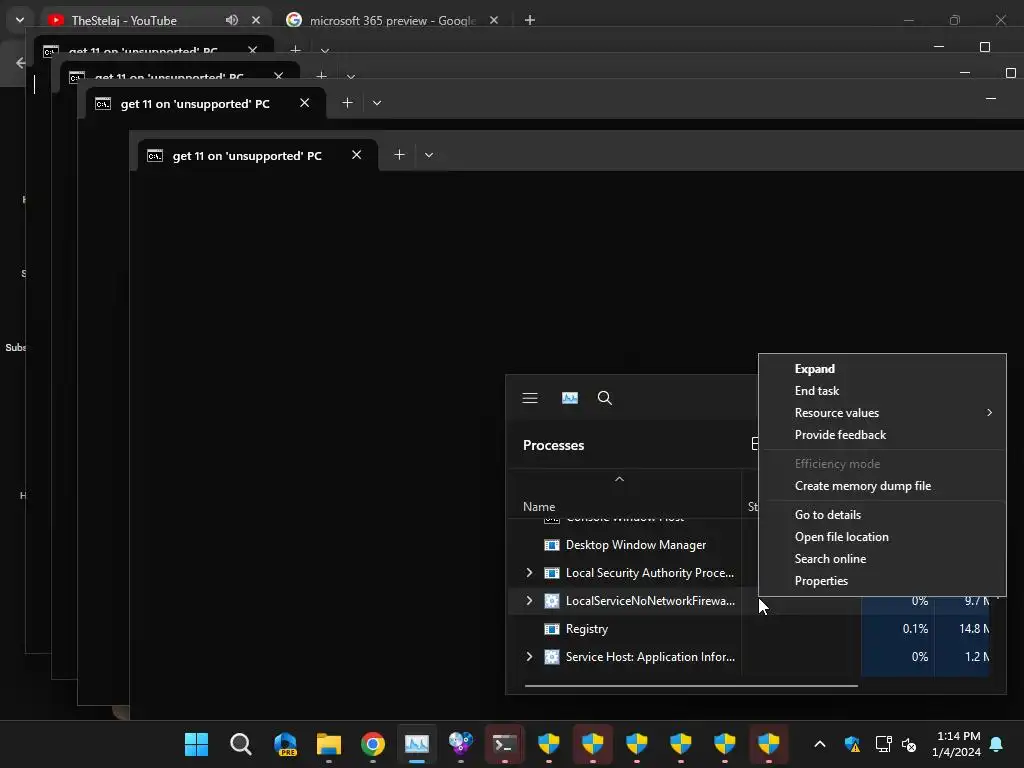1024x768 pixels.
Task: Expand the Local Security Authority process group
Action: [529, 573]
